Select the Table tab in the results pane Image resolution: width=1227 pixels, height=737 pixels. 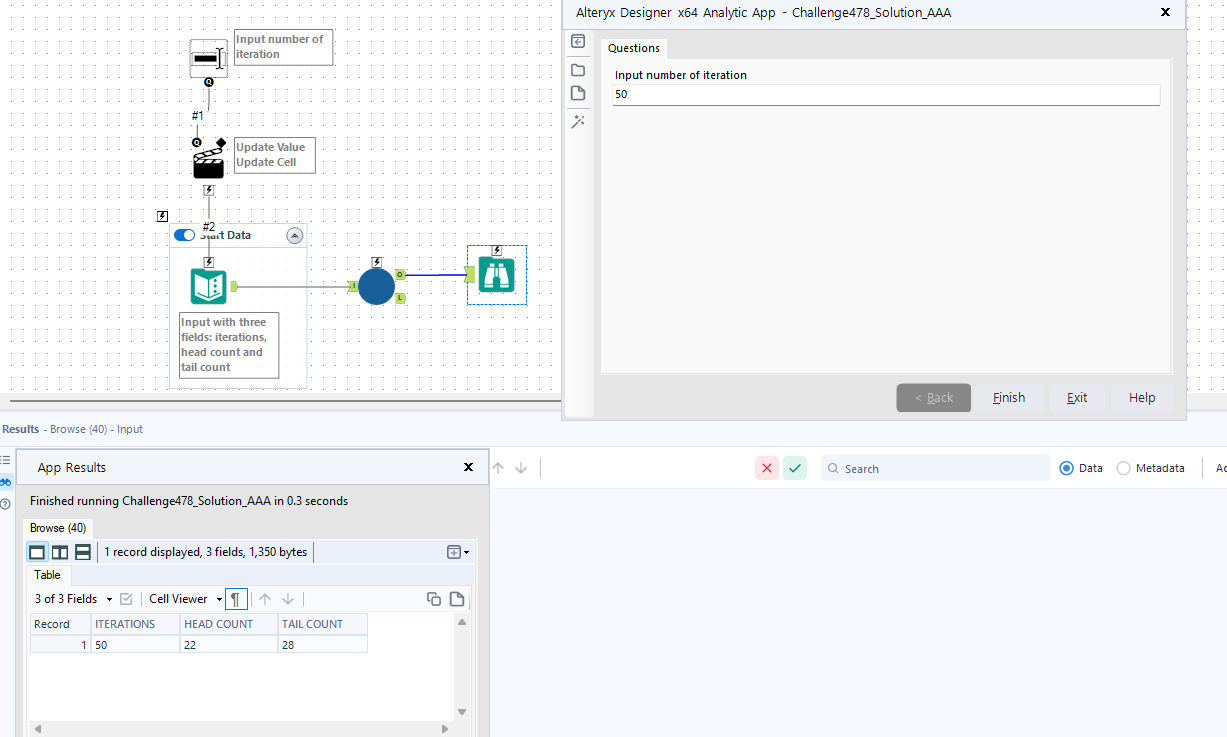click(x=47, y=574)
